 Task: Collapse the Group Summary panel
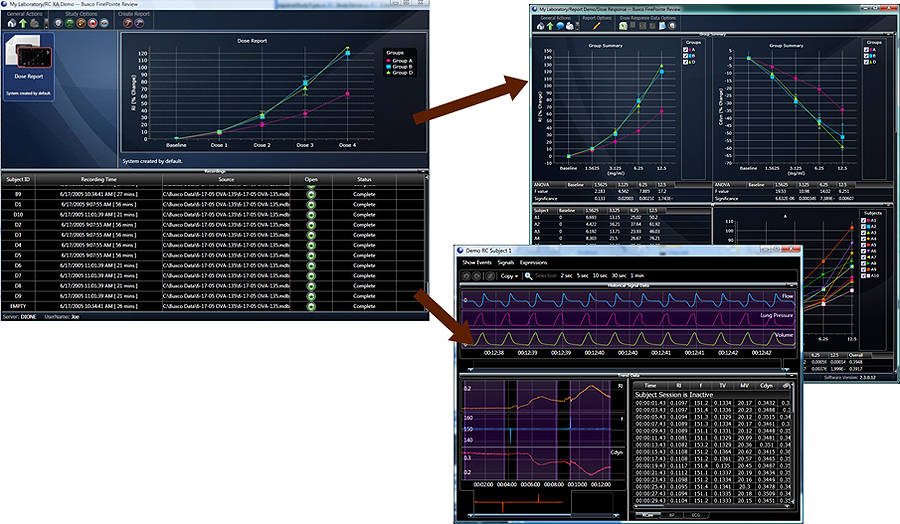coord(888,34)
